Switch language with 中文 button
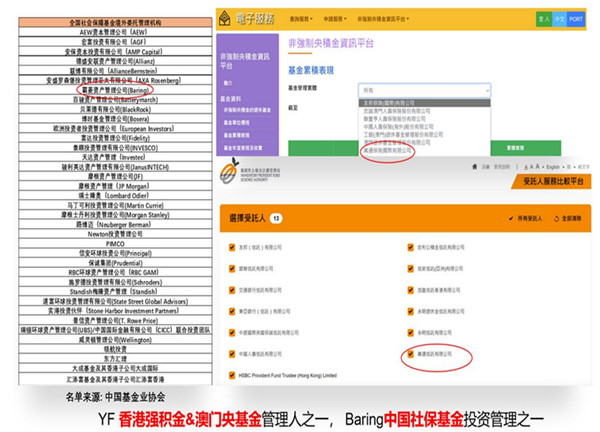This screenshot has width=600, height=432. [559, 19]
